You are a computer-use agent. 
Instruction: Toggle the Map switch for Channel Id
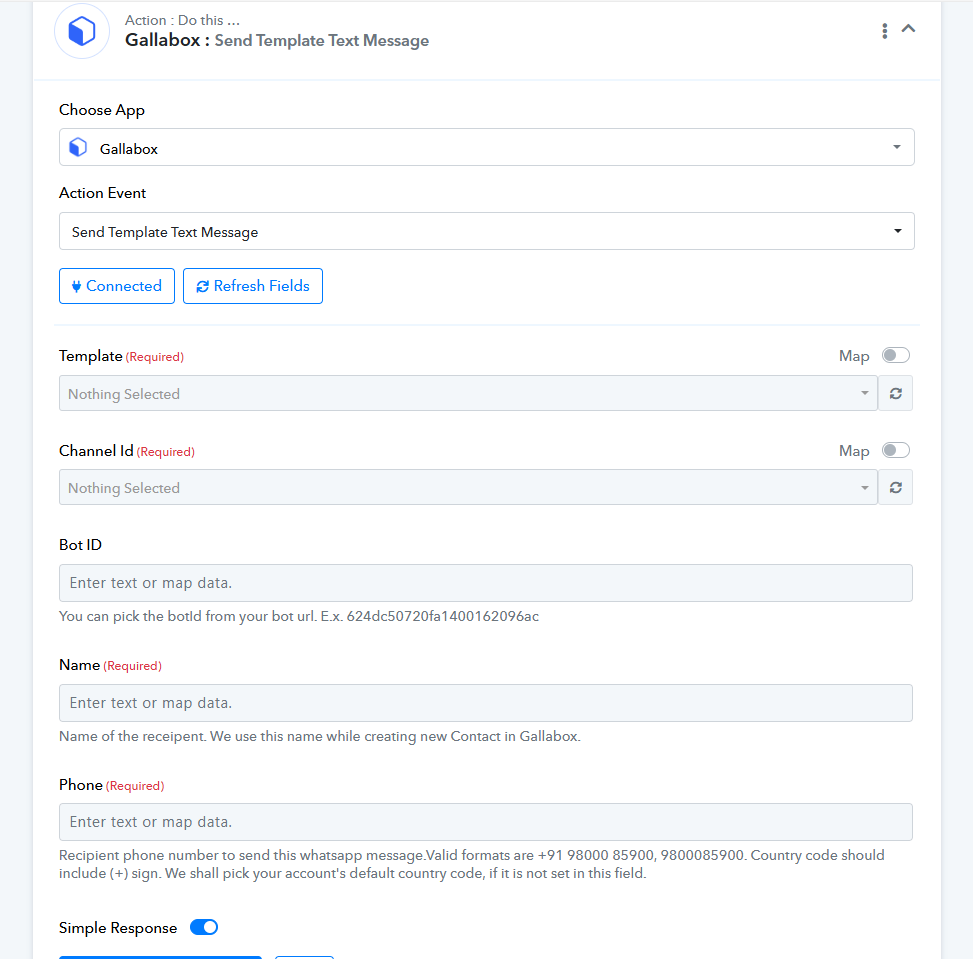click(895, 450)
